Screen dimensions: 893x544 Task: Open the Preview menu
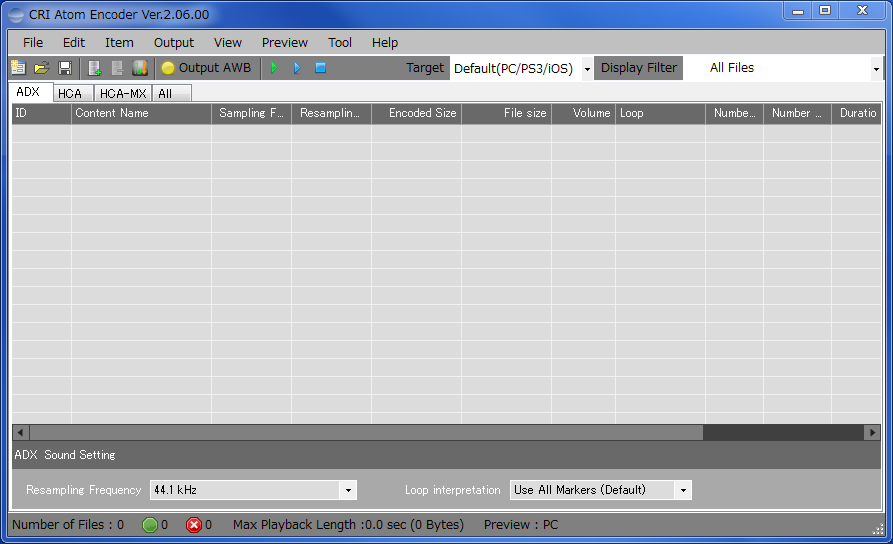[x=285, y=43]
